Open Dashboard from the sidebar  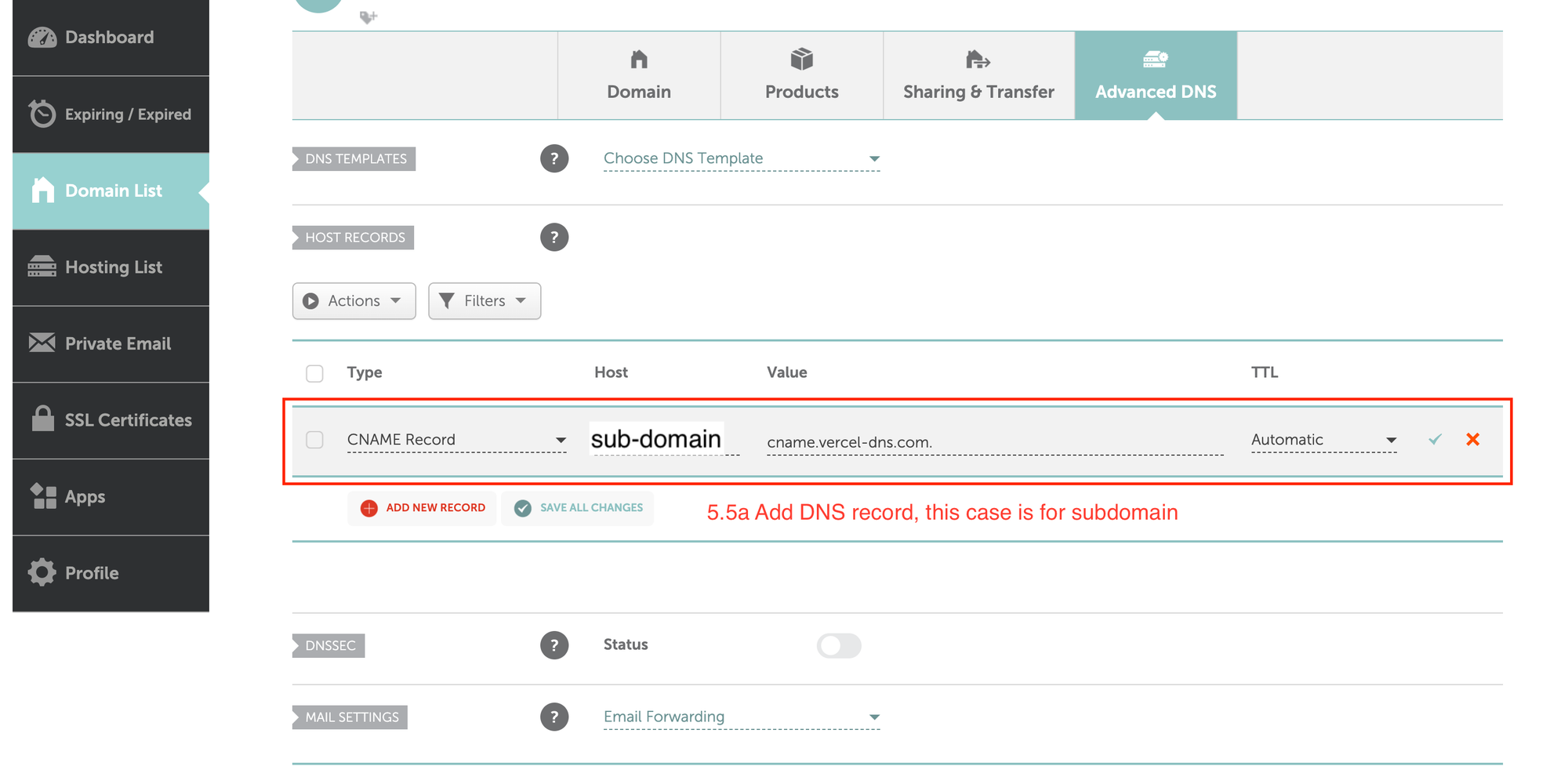pos(111,38)
